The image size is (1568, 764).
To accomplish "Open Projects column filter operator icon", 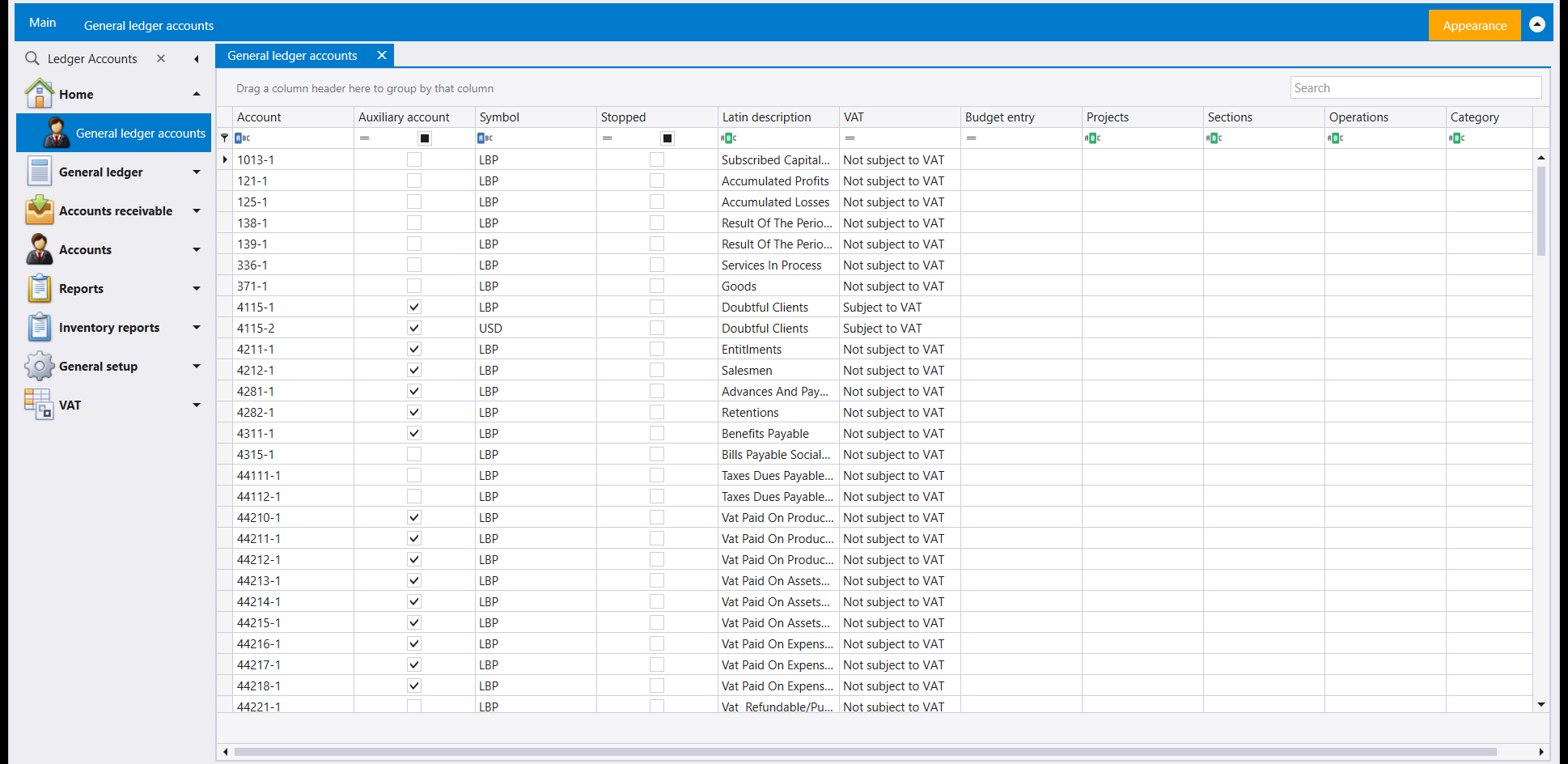I will point(1092,138).
